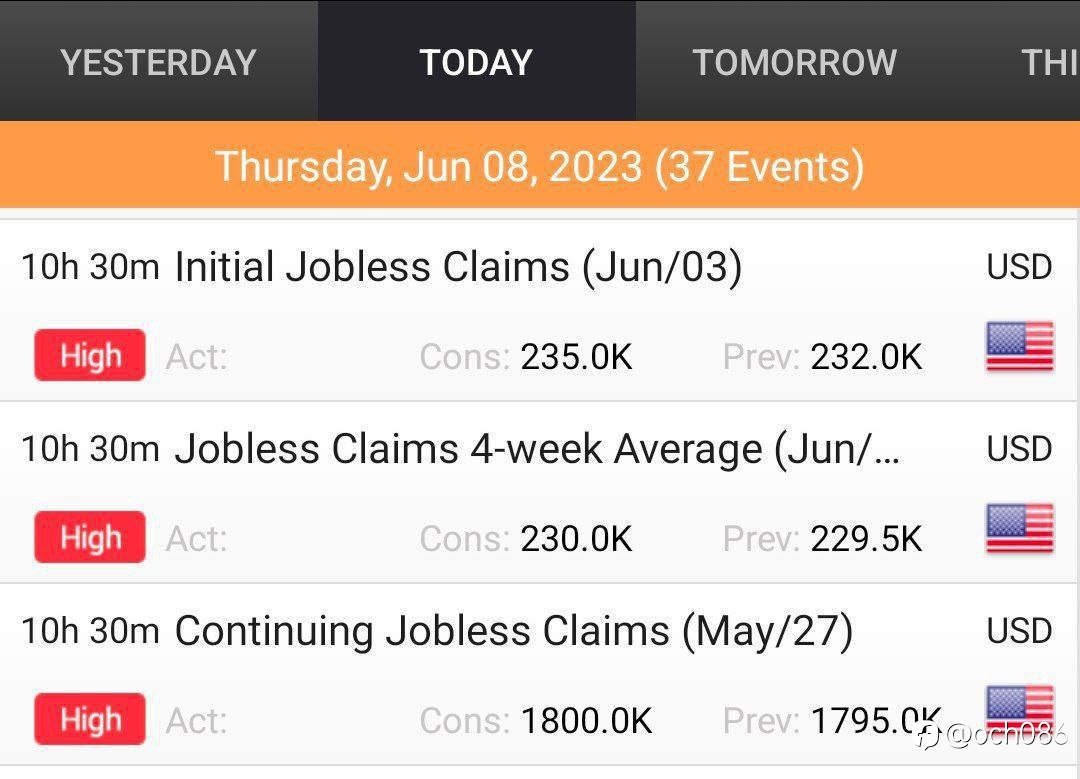Open Continuing Jobless Claims (May/27) event

pos(514,631)
